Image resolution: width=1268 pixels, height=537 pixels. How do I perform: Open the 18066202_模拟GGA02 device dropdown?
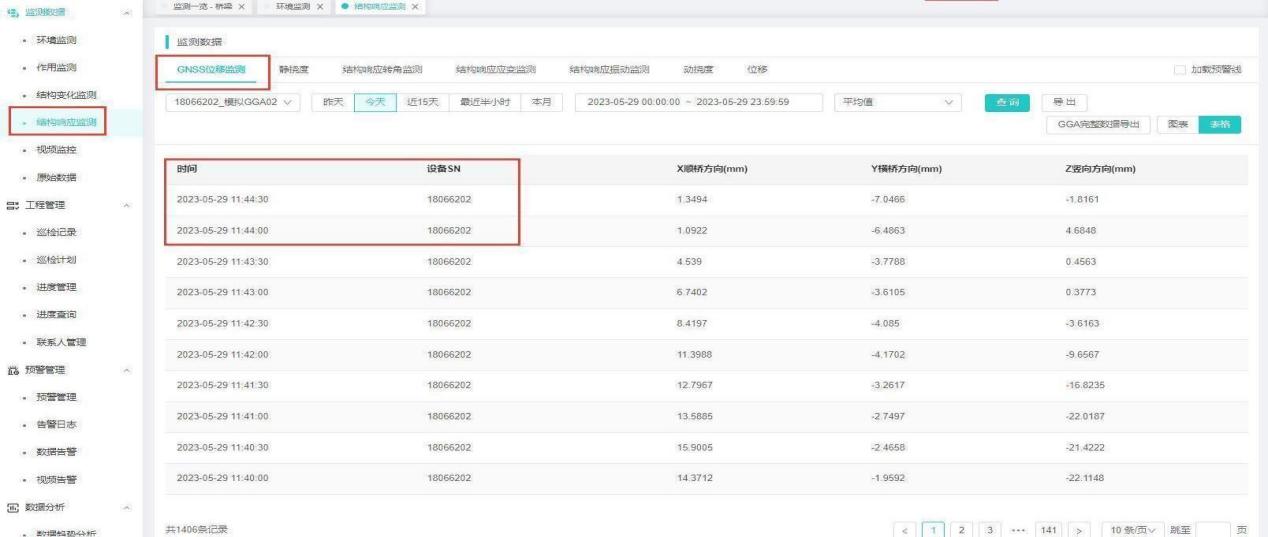tap(233, 102)
